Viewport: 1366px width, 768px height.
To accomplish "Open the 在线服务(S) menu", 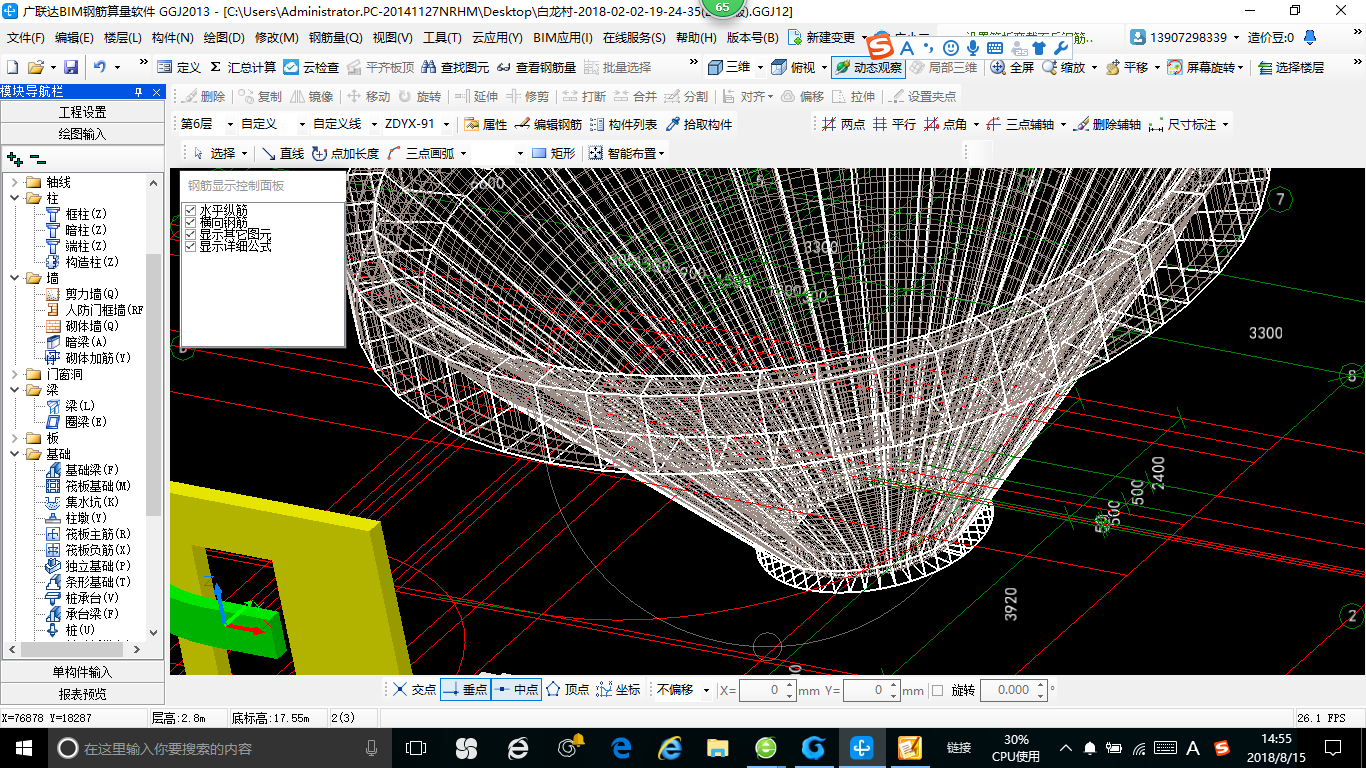I will coord(634,38).
